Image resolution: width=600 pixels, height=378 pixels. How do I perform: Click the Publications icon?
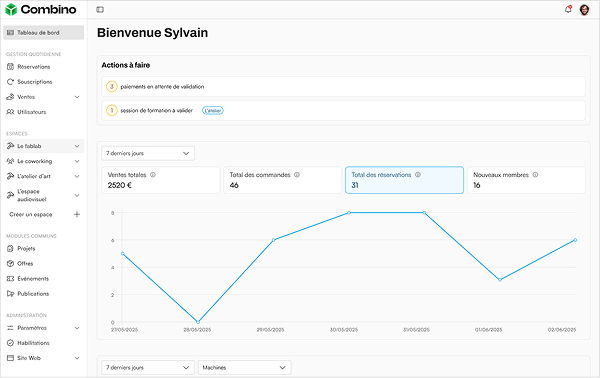tap(10, 294)
